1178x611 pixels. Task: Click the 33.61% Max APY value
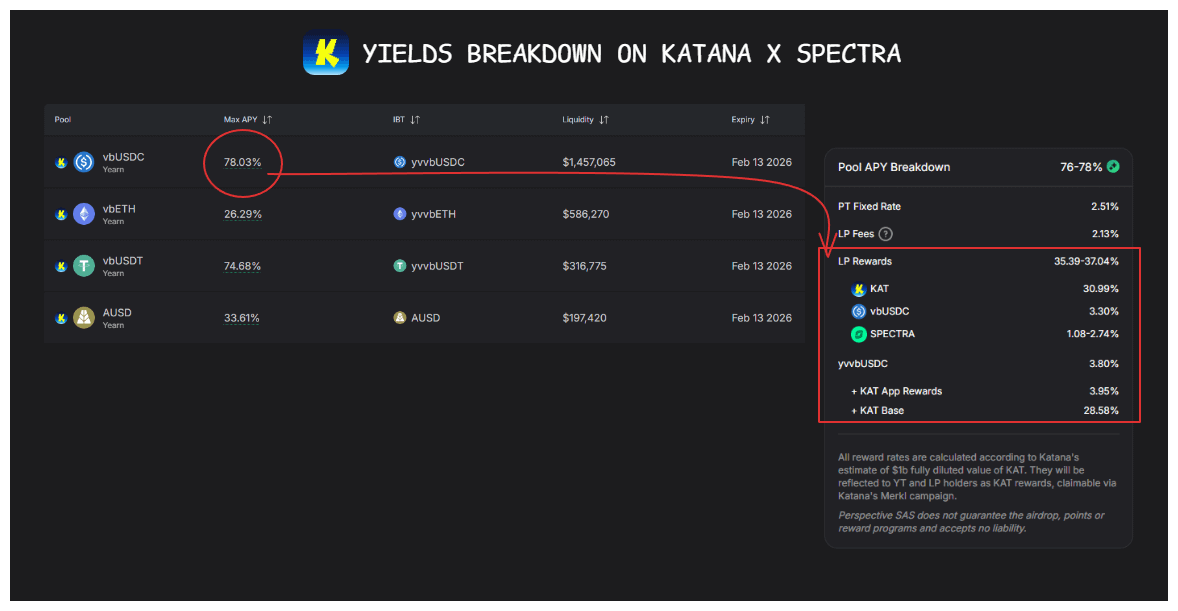pos(242,318)
